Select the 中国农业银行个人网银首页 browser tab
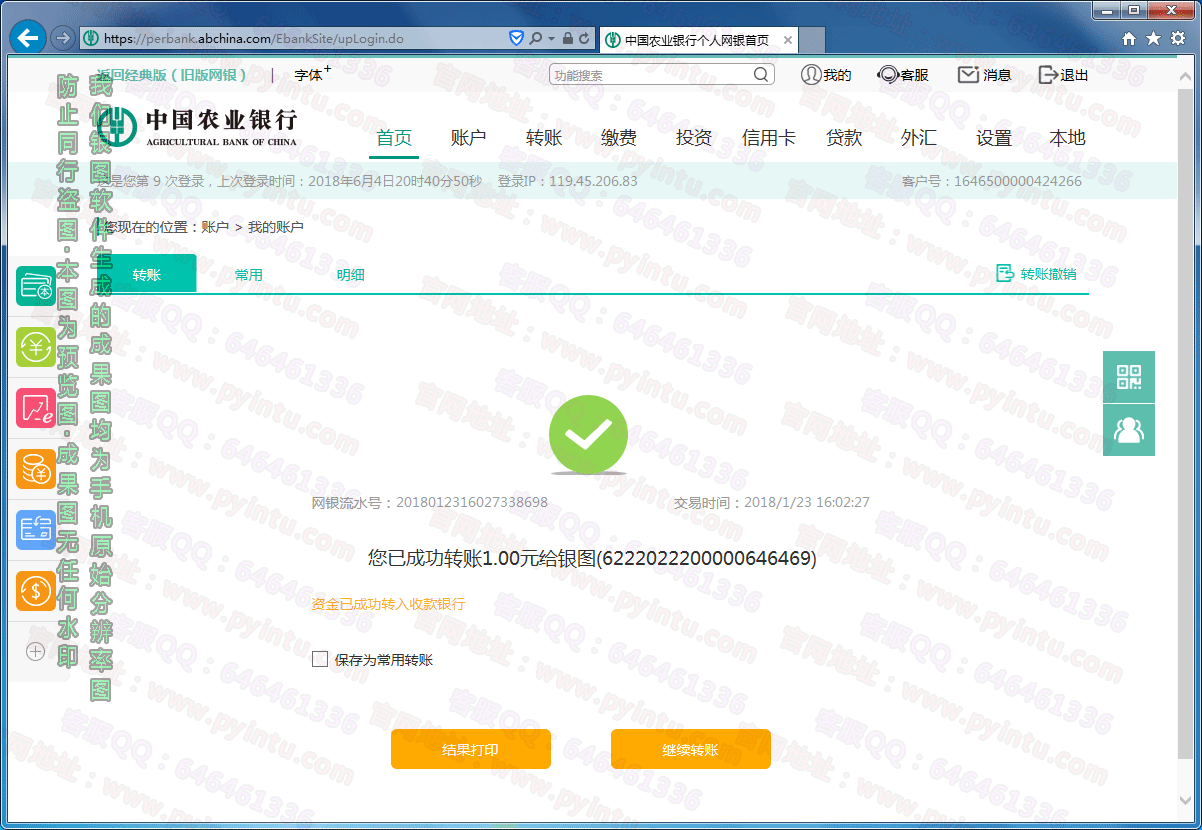Viewport: 1202px width, 830px height. point(699,40)
